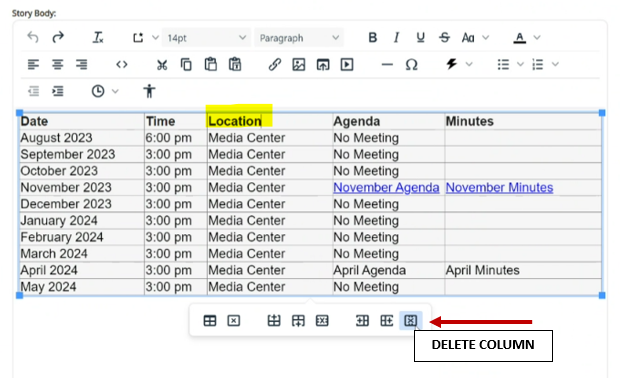Click the Delete row icon
This screenshot has height=378, width=626.
[322, 321]
